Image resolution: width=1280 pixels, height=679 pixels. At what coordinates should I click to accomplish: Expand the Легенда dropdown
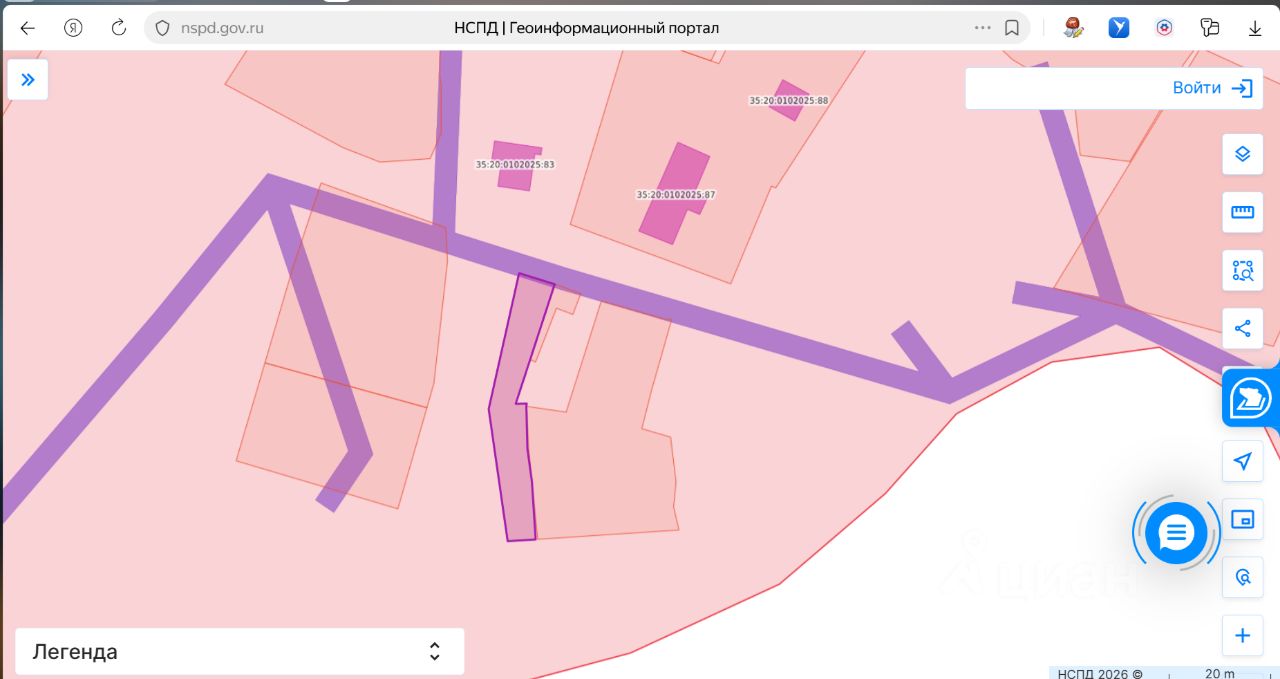click(x=240, y=652)
